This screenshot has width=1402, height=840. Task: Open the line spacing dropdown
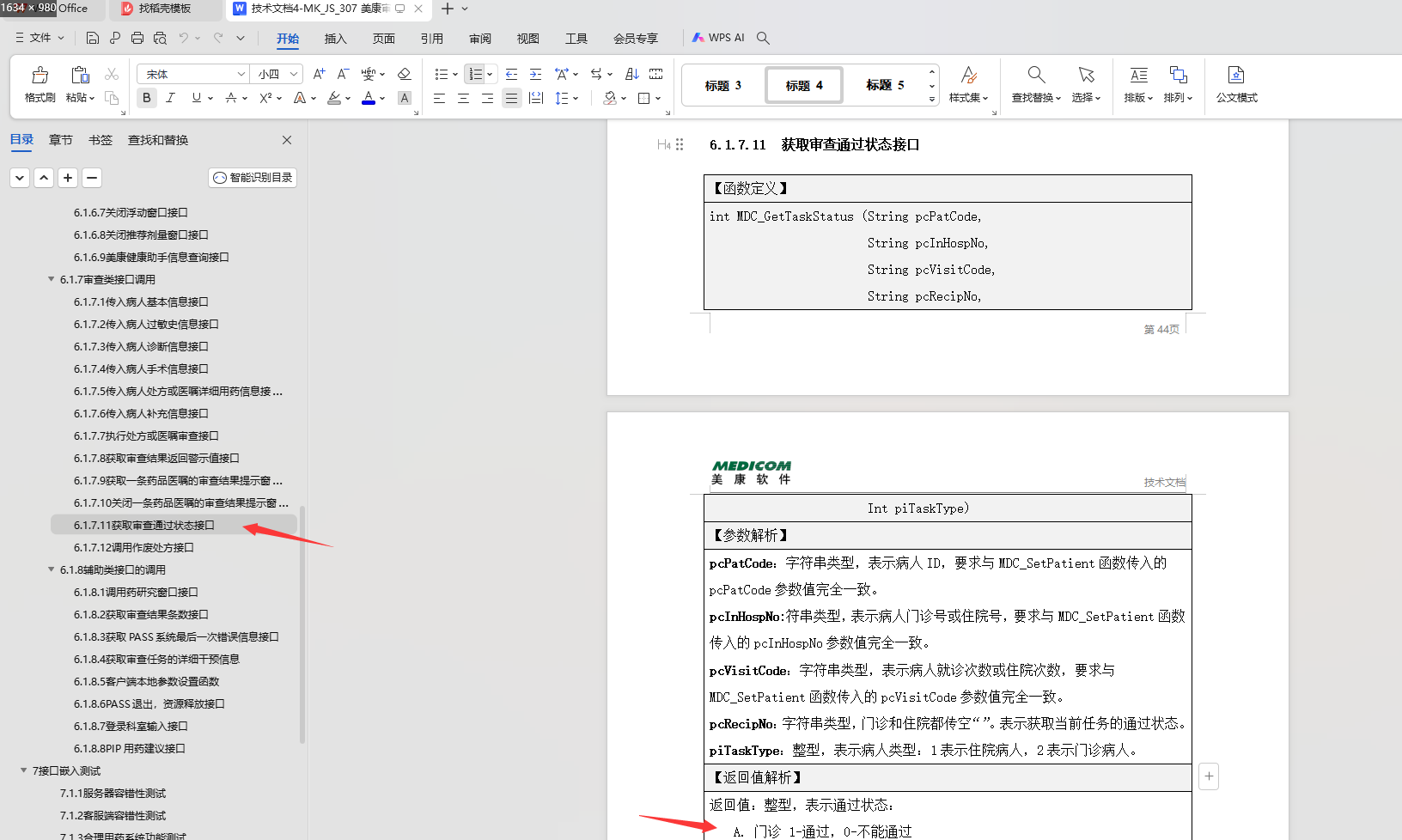(x=575, y=98)
